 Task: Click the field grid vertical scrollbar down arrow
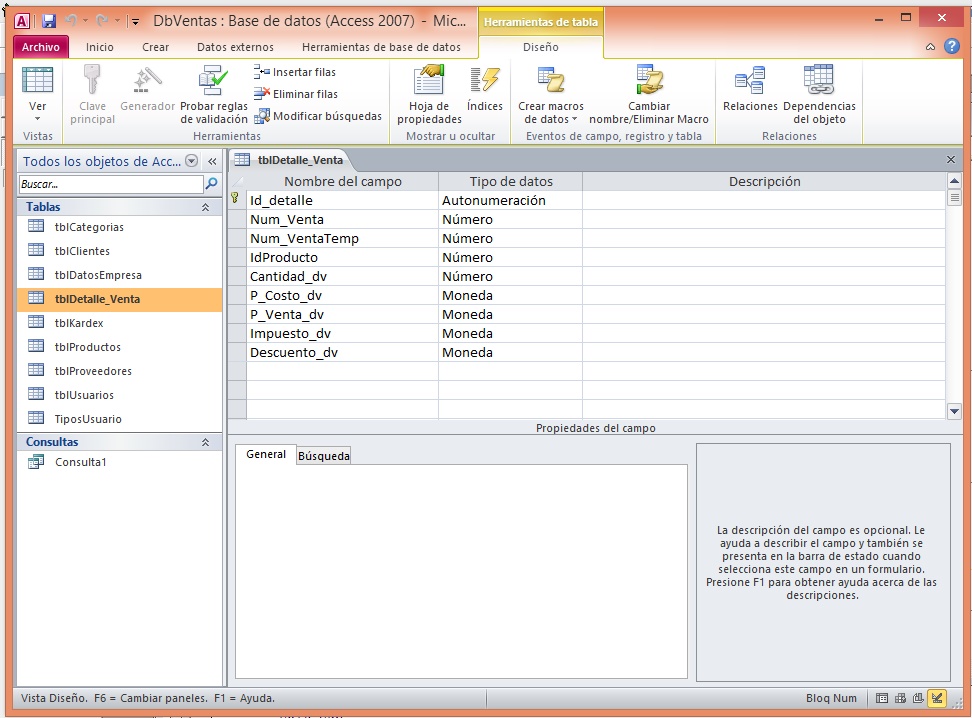954,411
